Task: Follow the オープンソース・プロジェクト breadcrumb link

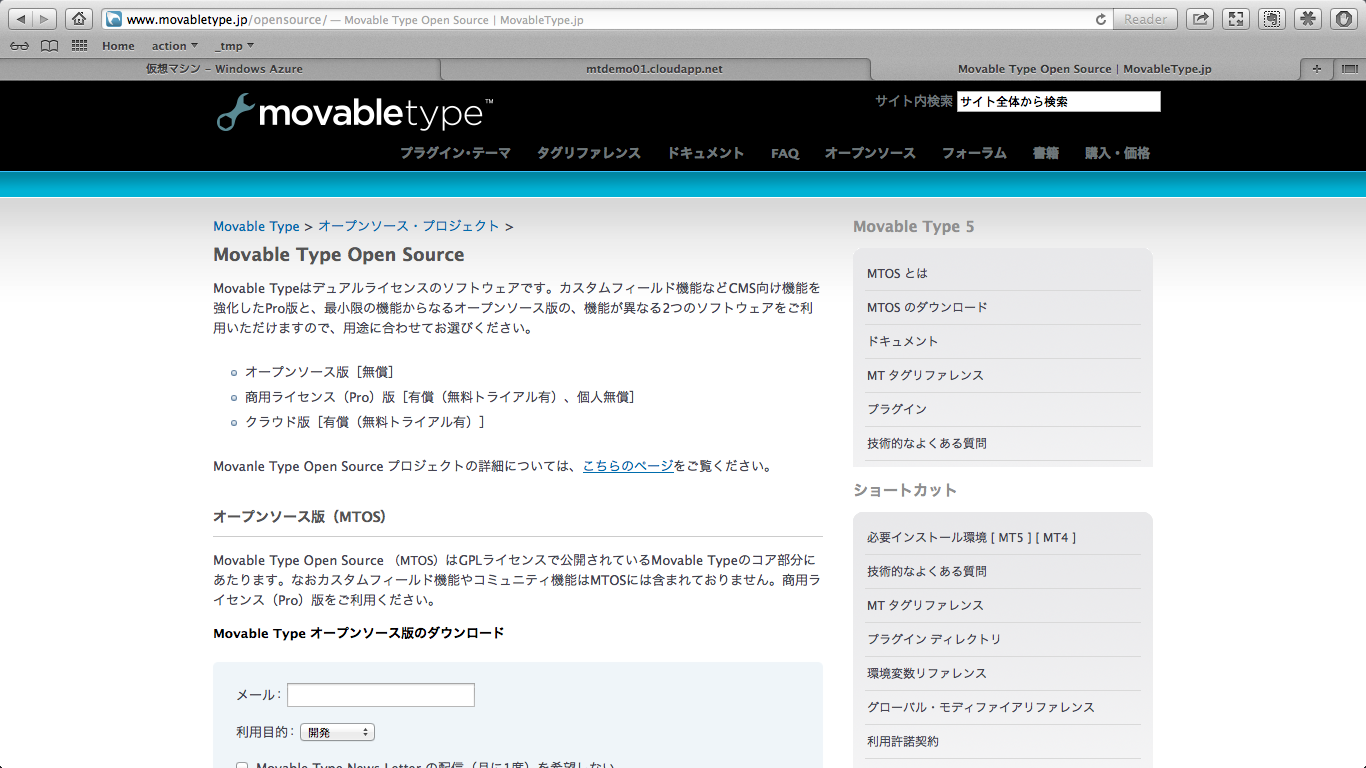Action: [409, 226]
